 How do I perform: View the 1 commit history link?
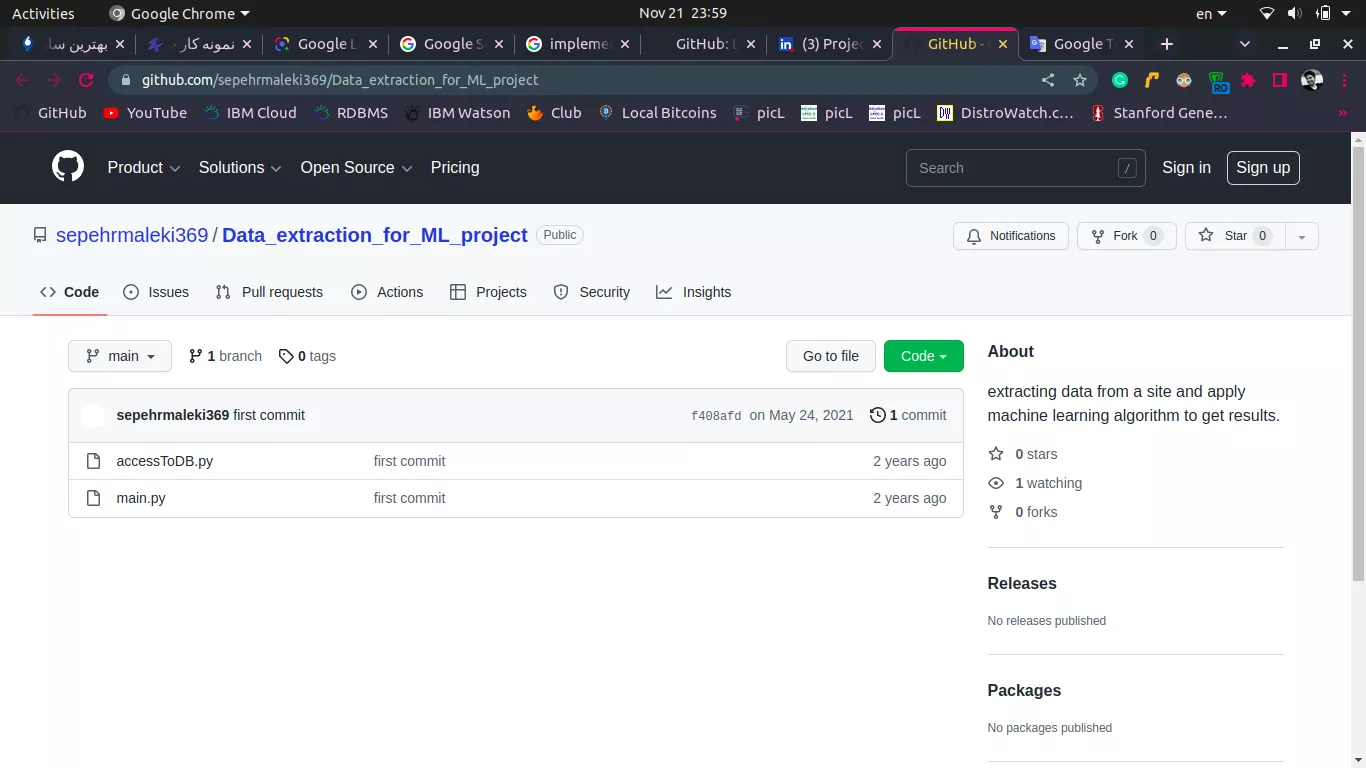[908, 415]
